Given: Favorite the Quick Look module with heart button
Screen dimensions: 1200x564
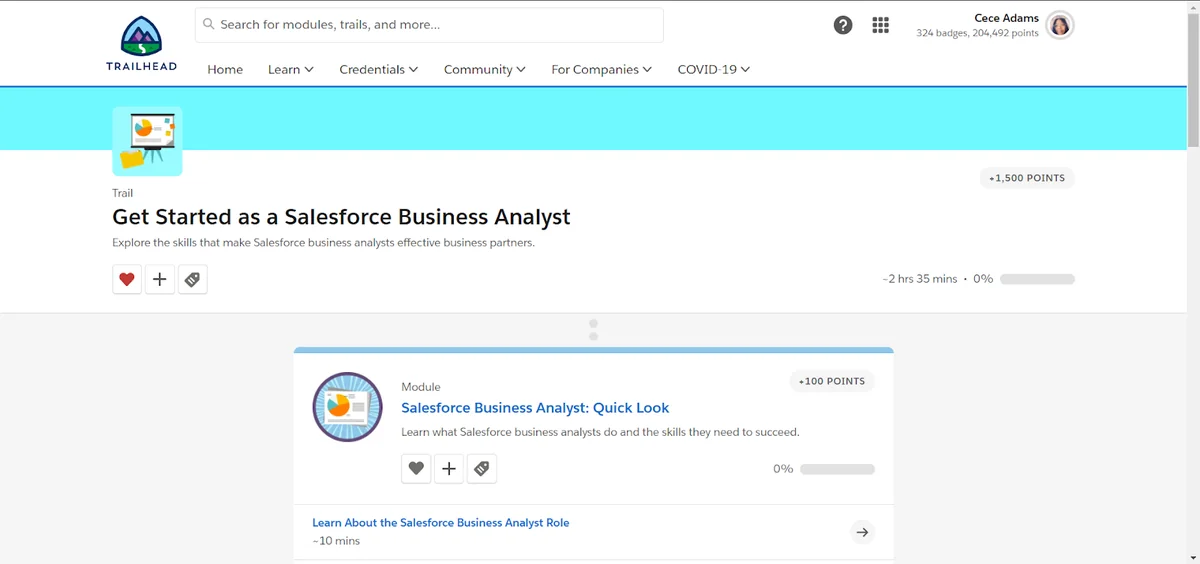Looking at the screenshot, I should coord(416,468).
